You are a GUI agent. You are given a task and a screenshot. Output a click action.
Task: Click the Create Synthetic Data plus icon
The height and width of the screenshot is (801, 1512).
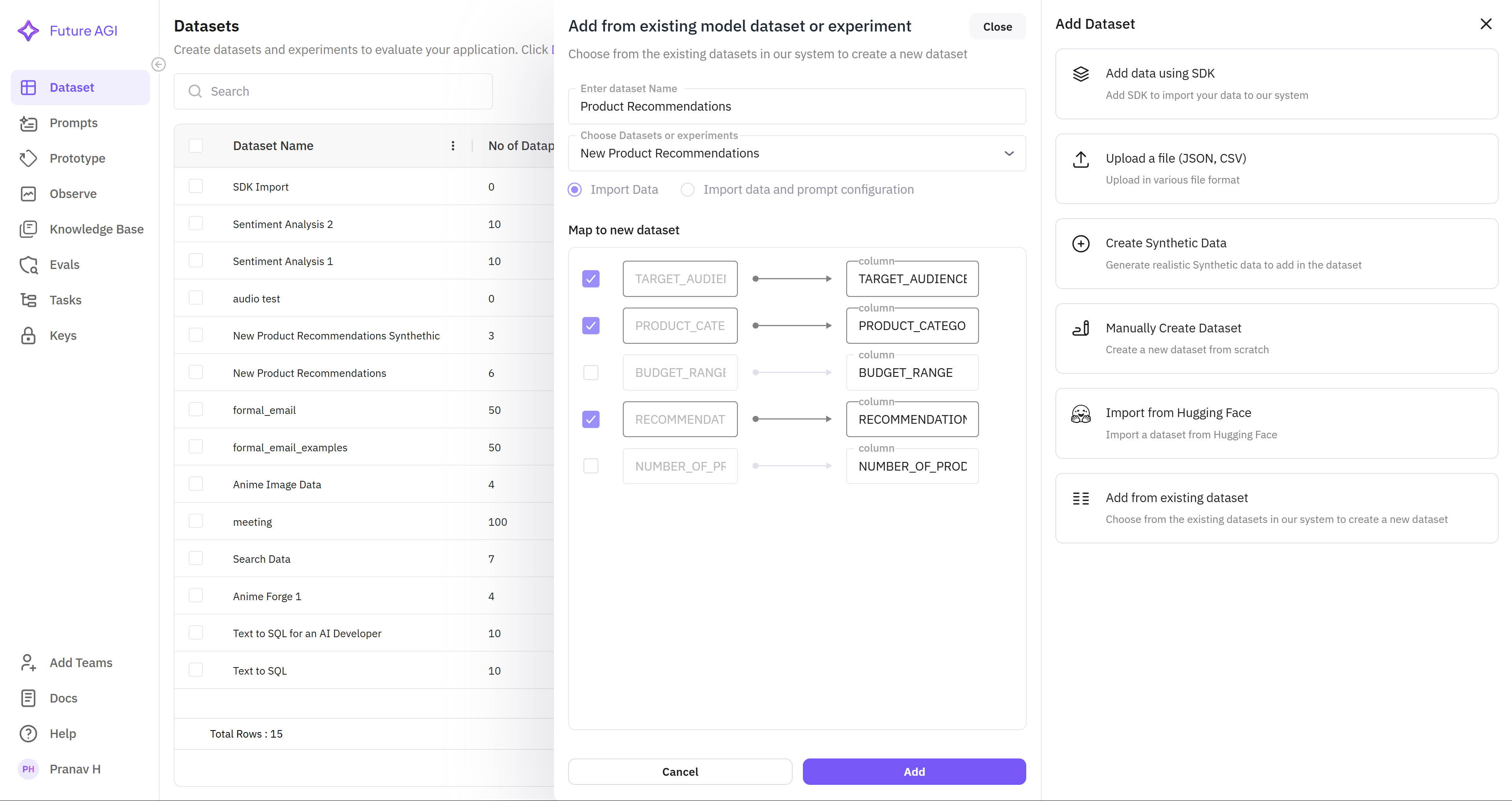tap(1081, 243)
